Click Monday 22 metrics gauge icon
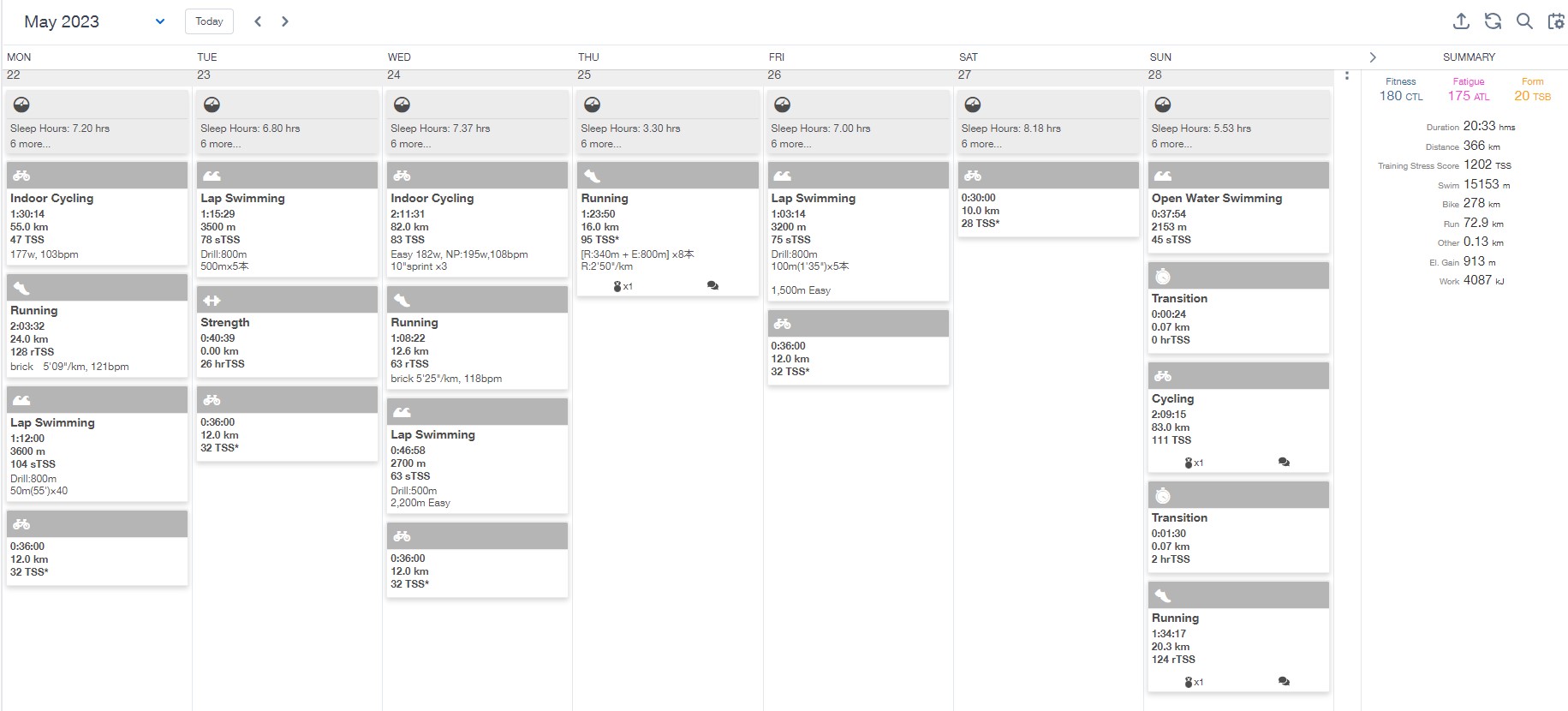Viewport: 1568px width, 711px height. coord(21,105)
